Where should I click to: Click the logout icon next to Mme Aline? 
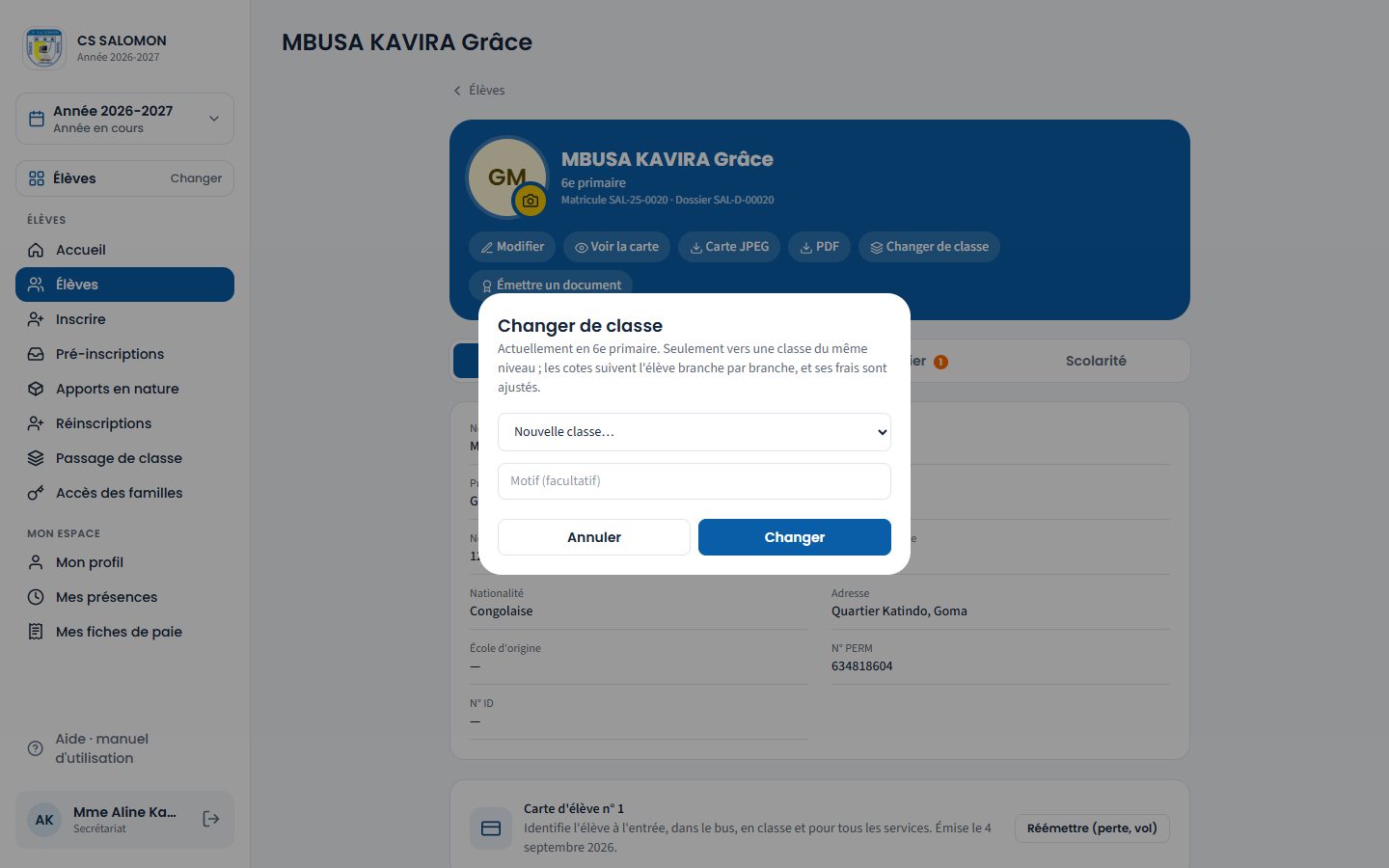[211, 819]
